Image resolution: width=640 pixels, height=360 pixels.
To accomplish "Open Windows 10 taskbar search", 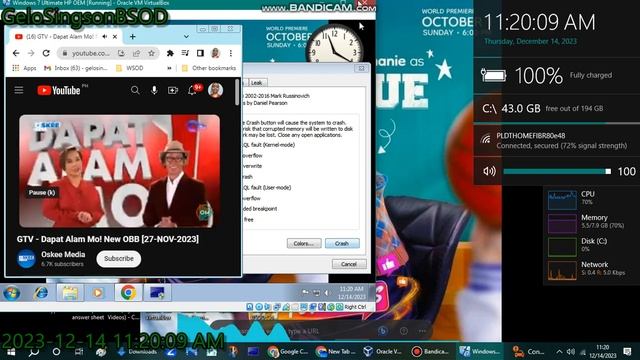I will click(x=34, y=351).
